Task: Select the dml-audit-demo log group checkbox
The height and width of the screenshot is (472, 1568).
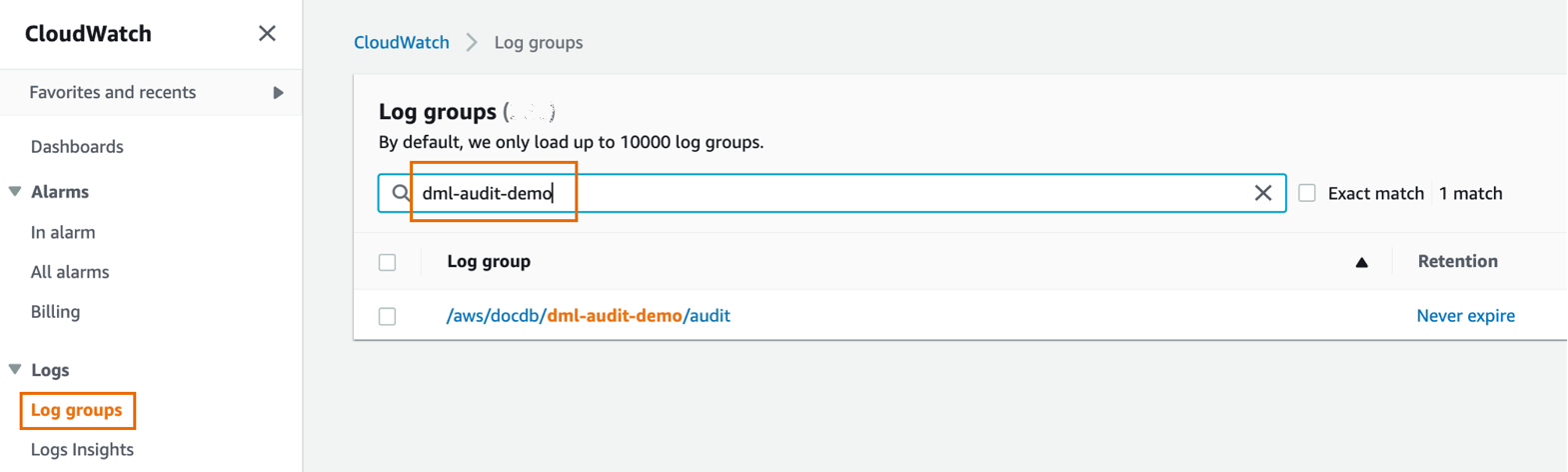Action: tap(388, 316)
